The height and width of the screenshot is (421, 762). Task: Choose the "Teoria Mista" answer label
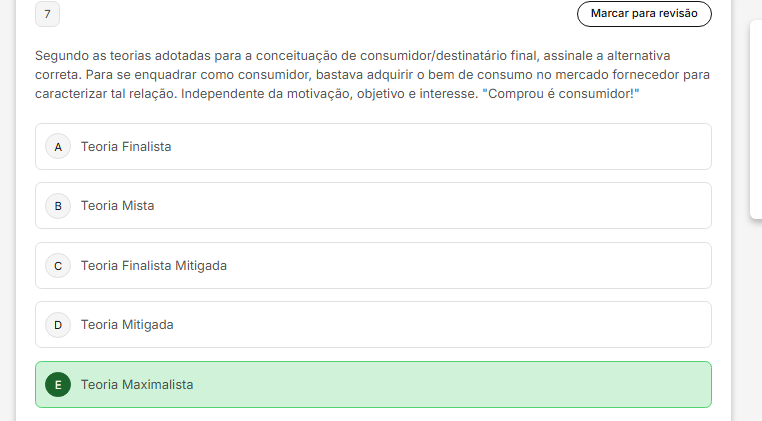tap(117, 206)
